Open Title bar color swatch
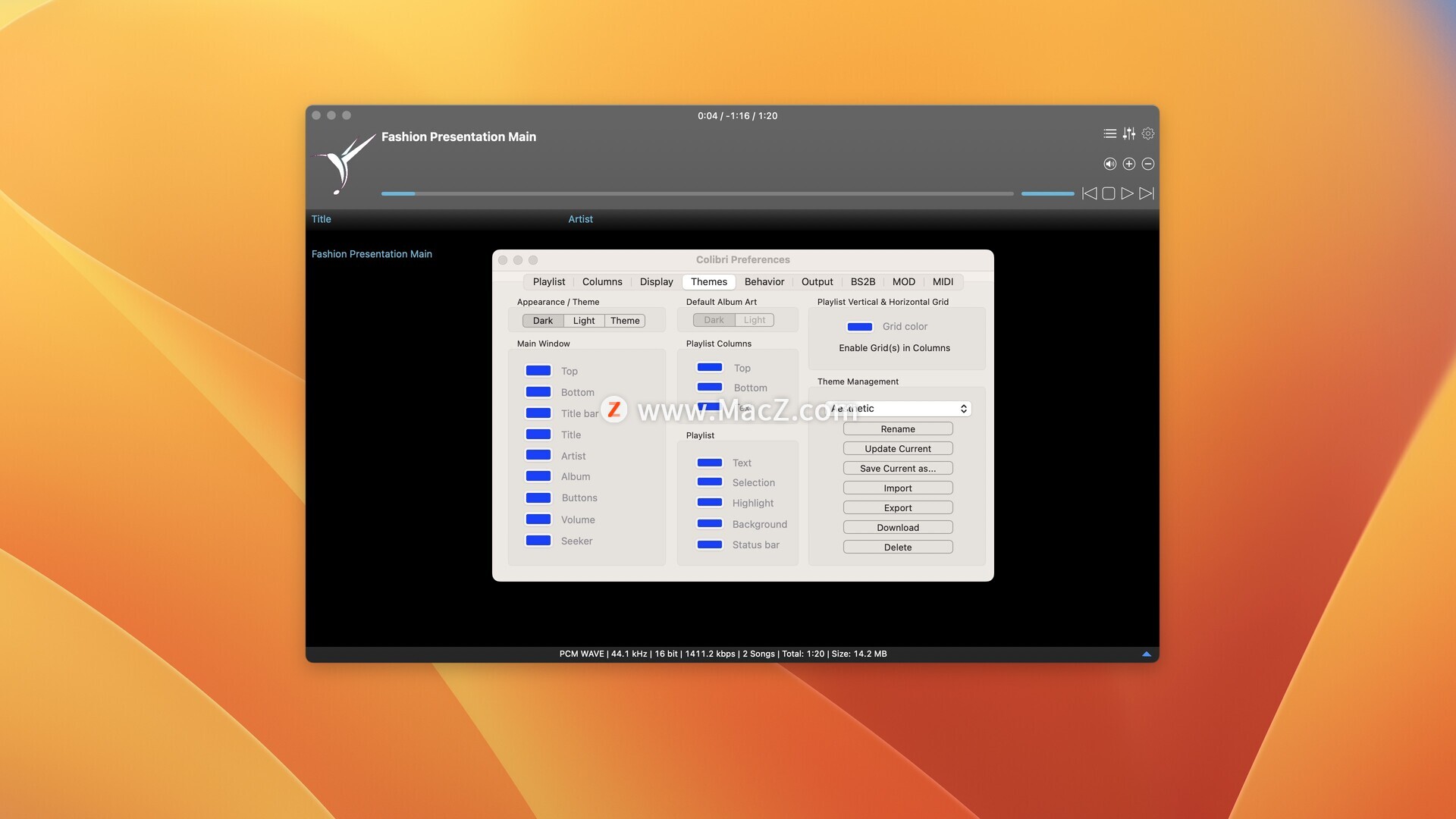The image size is (1456, 819). pyautogui.click(x=538, y=413)
